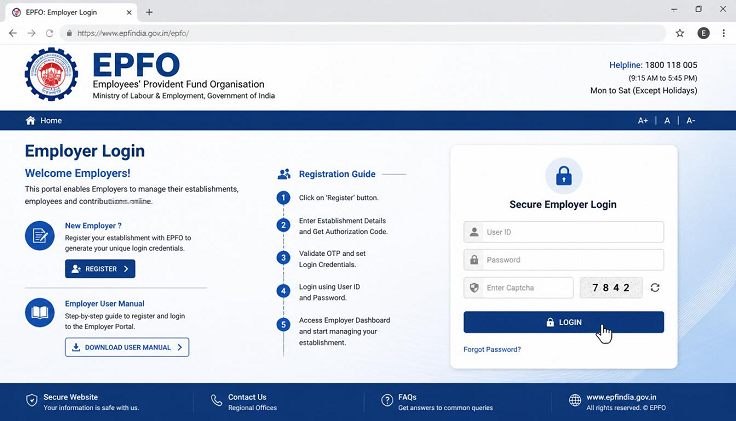Open Contact Us Regional Offices
Screen dimensions: 736x421
click(253, 402)
